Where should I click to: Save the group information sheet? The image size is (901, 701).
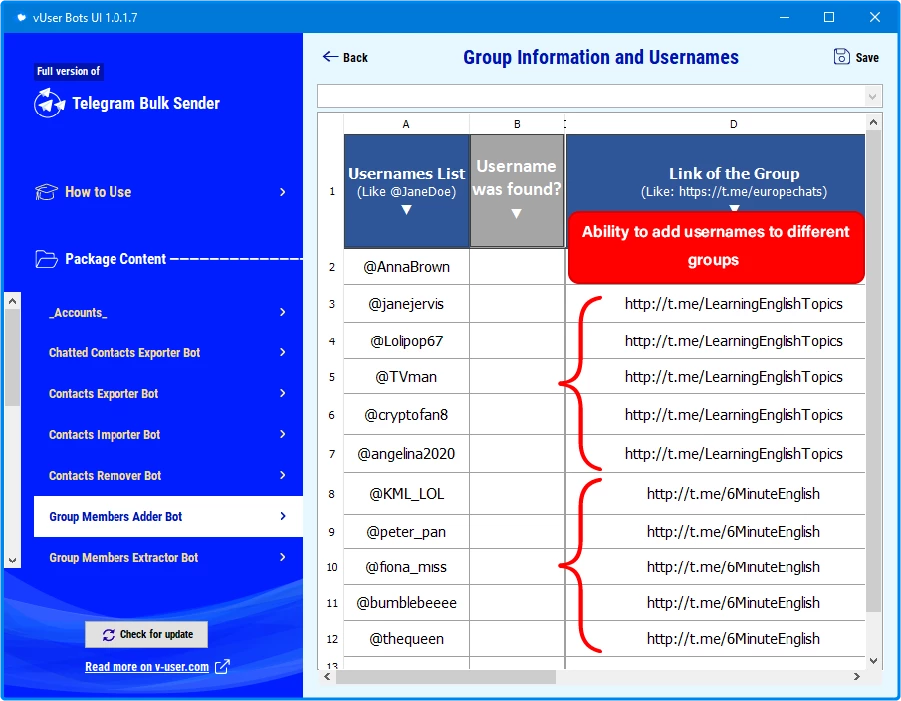[x=856, y=57]
